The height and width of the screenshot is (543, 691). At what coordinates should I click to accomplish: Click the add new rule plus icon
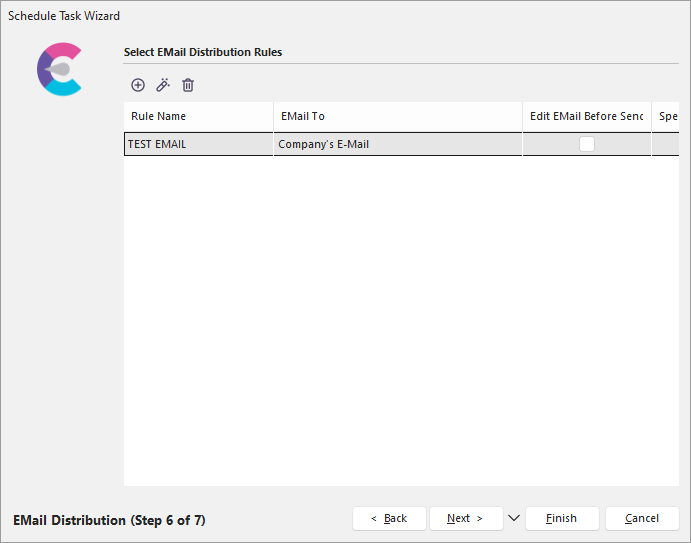click(x=138, y=86)
